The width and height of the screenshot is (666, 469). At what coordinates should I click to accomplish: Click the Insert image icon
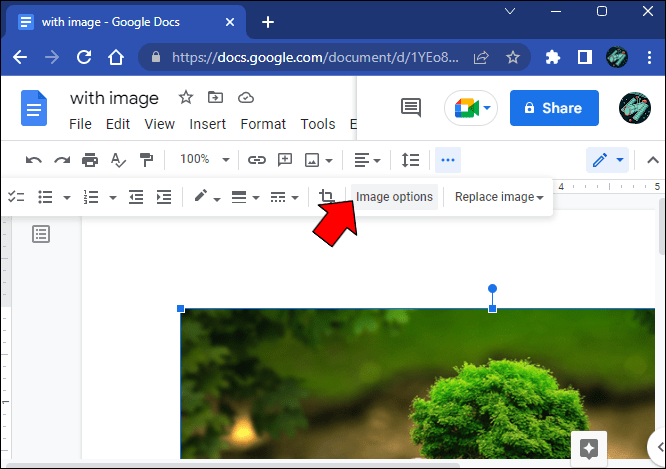pos(312,160)
